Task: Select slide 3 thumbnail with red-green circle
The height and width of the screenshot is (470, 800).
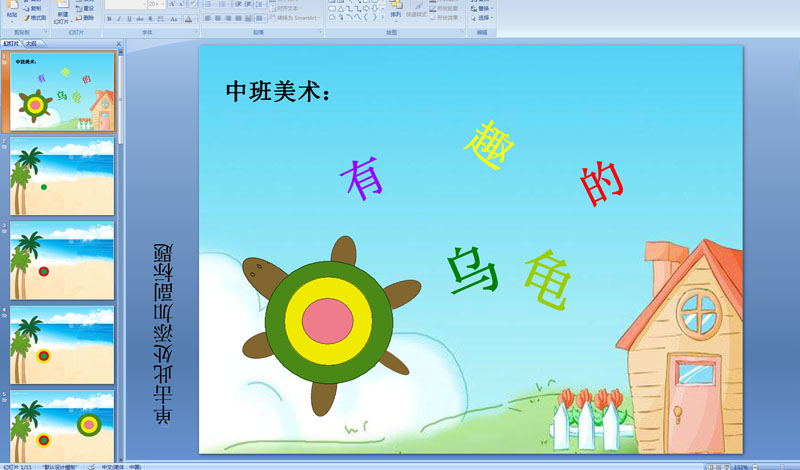Action: [62, 261]
